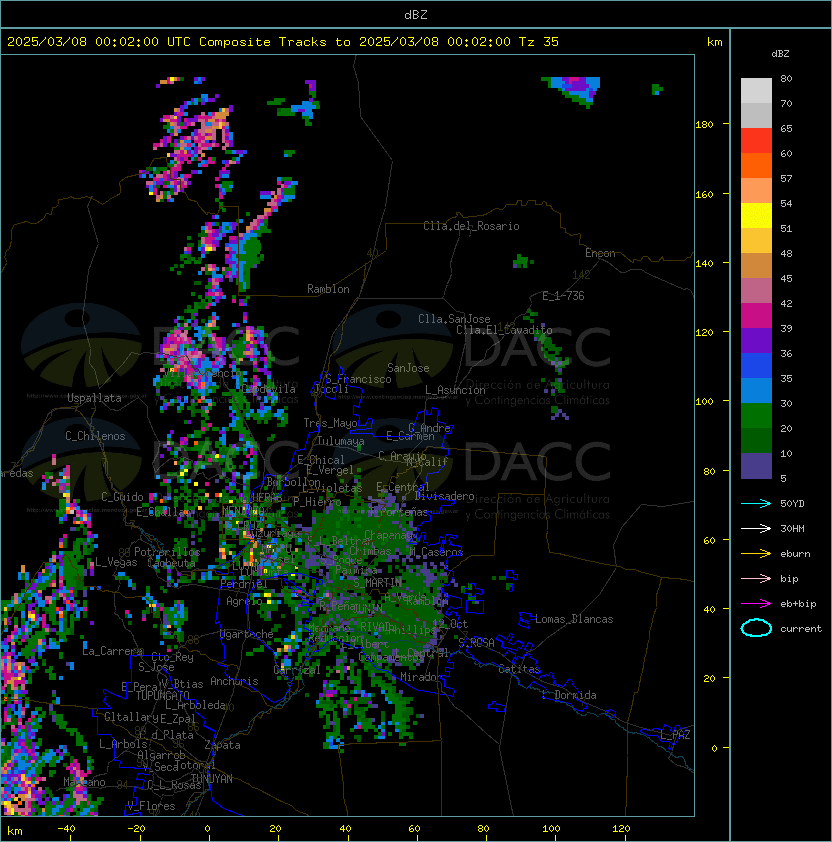Click the 'S_Francisco' place label
The width and height of the screenshot is (832, 842).
359,379
